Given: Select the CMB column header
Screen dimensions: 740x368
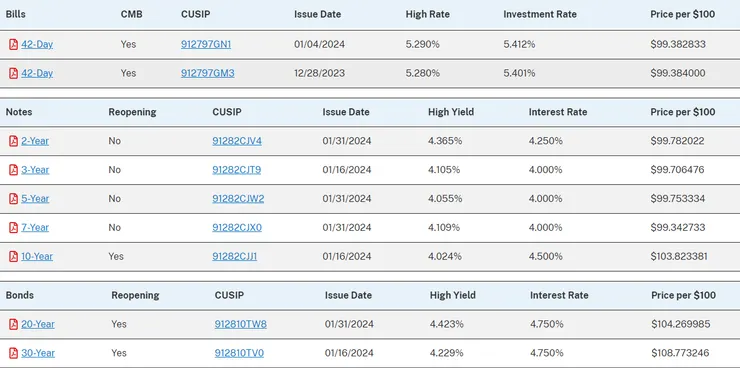Looking at the screenshot, I should point(131,14).
